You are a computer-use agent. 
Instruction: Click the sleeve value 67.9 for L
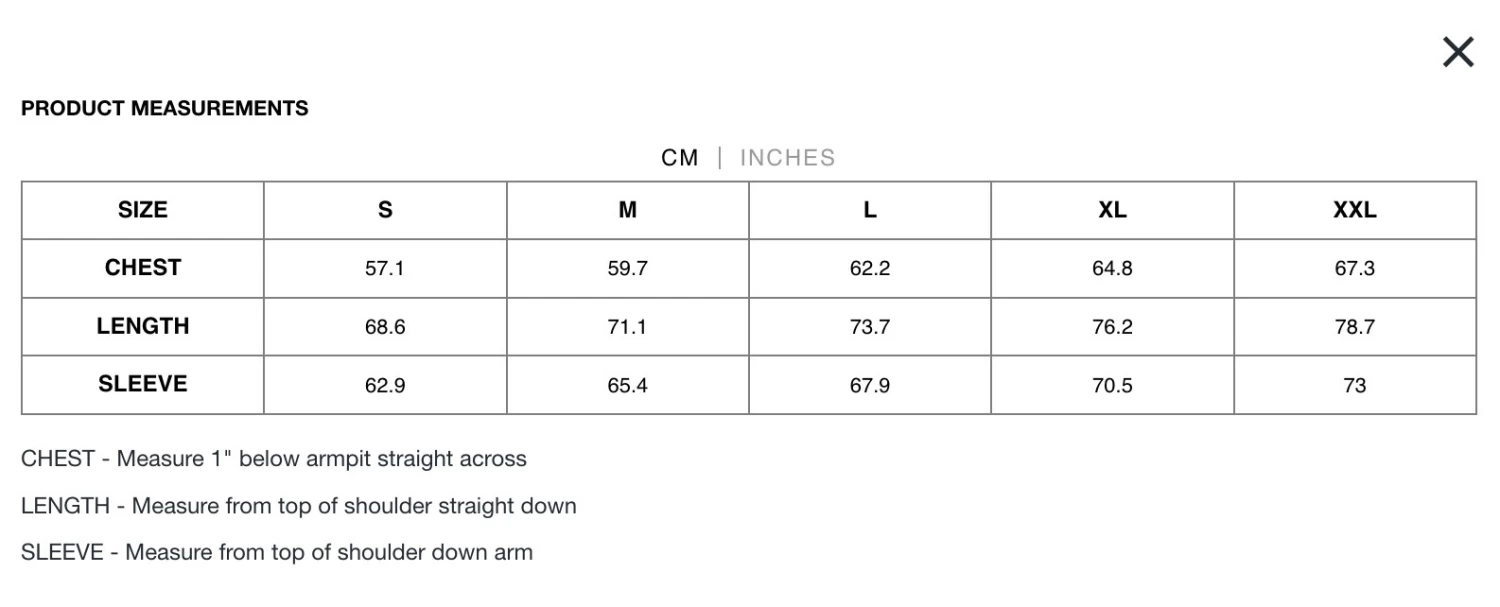tap(870, 385)
